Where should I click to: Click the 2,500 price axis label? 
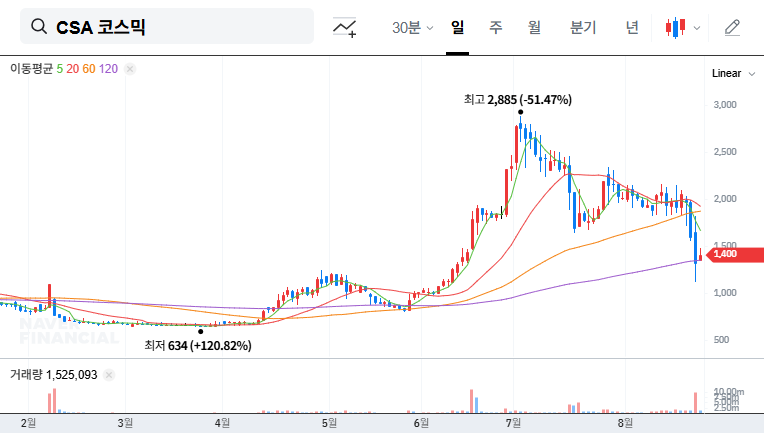pyautogui.click(x=725, y=152)
